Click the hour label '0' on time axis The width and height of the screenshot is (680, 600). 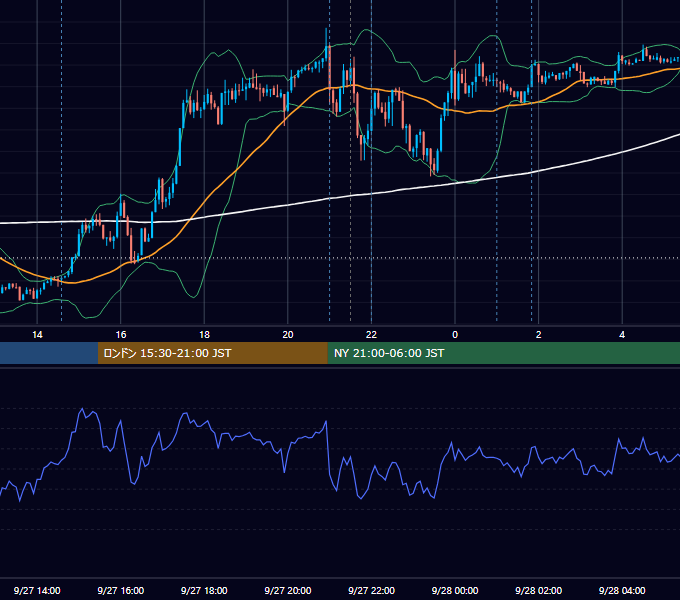(455, 335)
